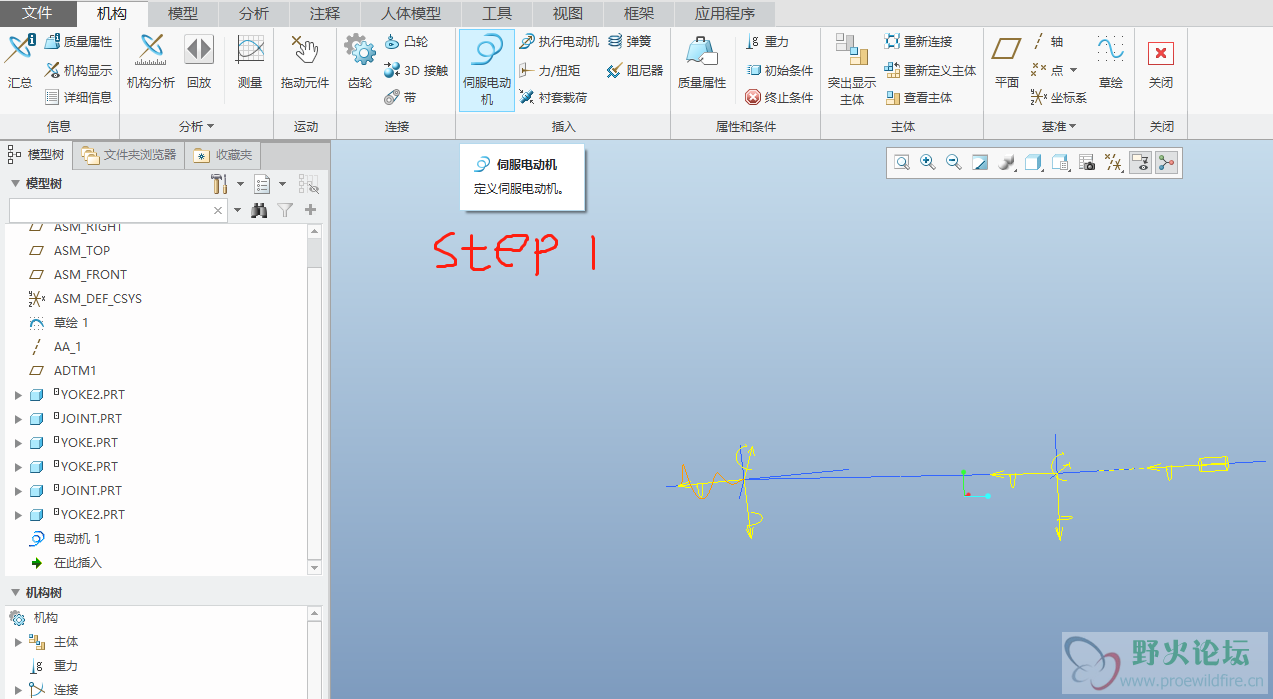Expand the 主体 bodies node
Viewport: 1273px width, 699px height.
[x=18, y=642]
